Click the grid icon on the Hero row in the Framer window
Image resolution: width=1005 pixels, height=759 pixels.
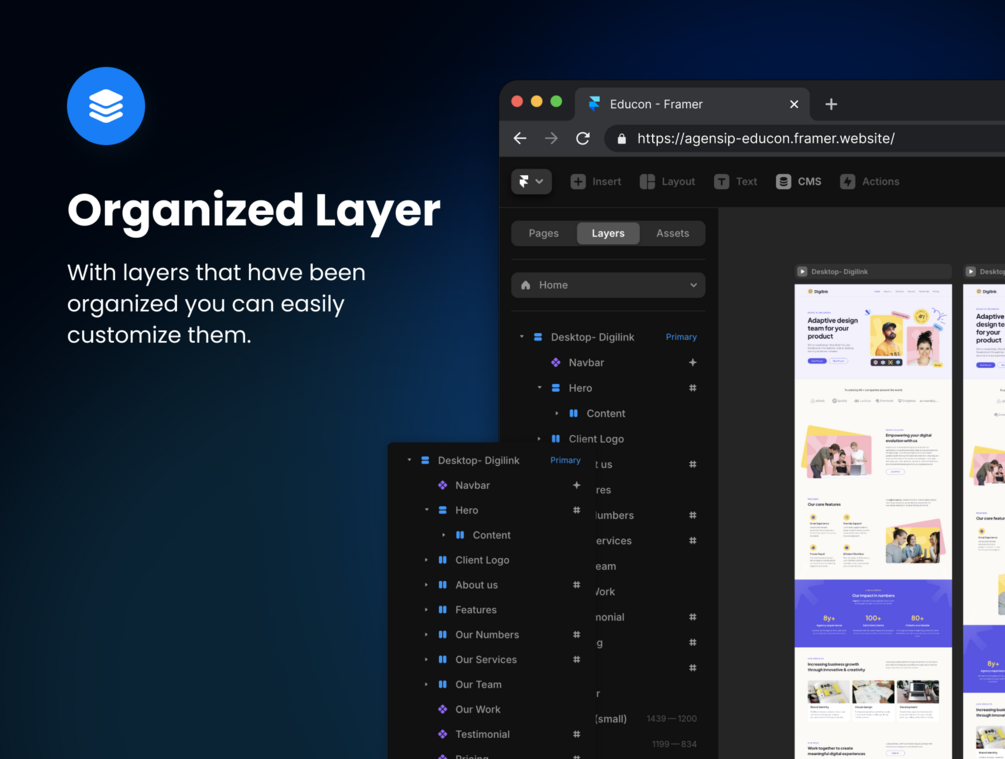click(x=693, y=388)
